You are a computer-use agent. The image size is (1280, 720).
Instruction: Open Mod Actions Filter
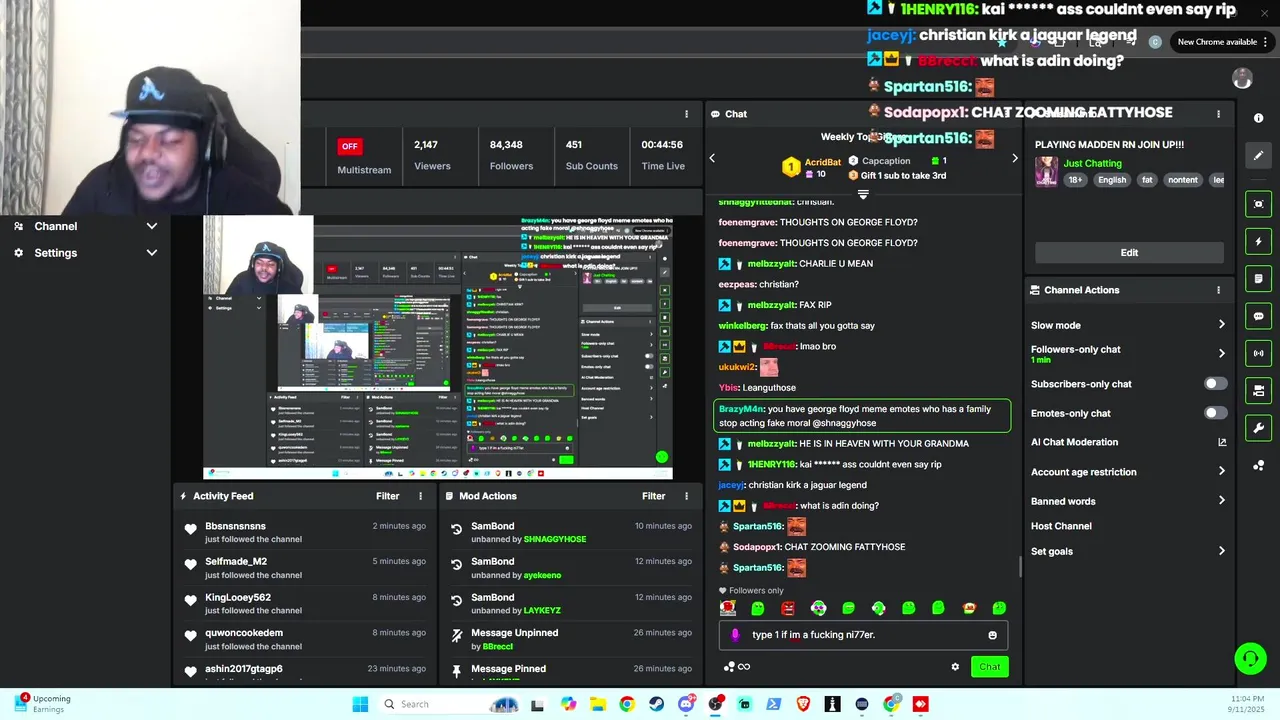(x=653, y=496)
